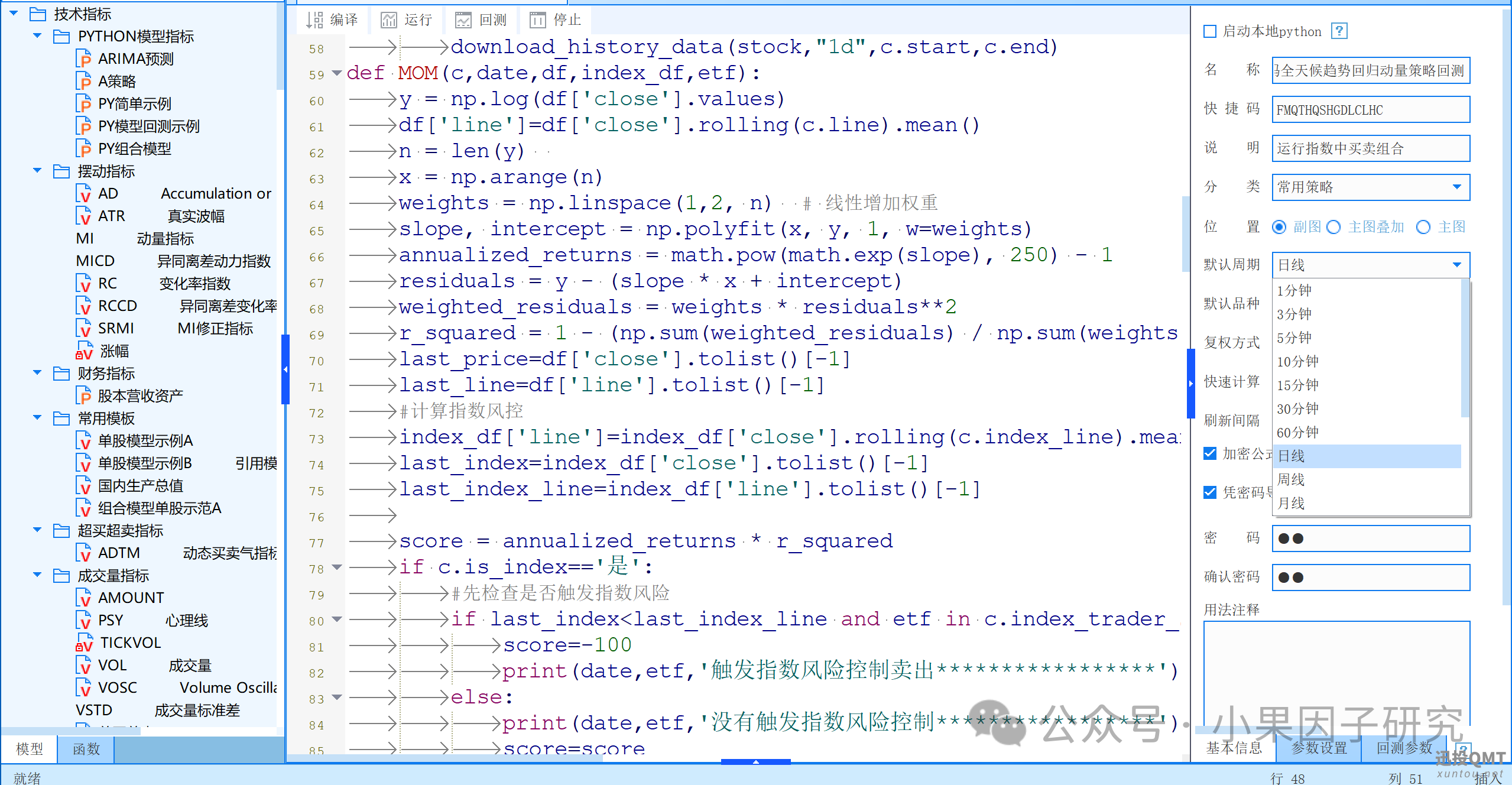Select the PY简单示例 file icon
1512x785 pixels.
tap(84, 104)
